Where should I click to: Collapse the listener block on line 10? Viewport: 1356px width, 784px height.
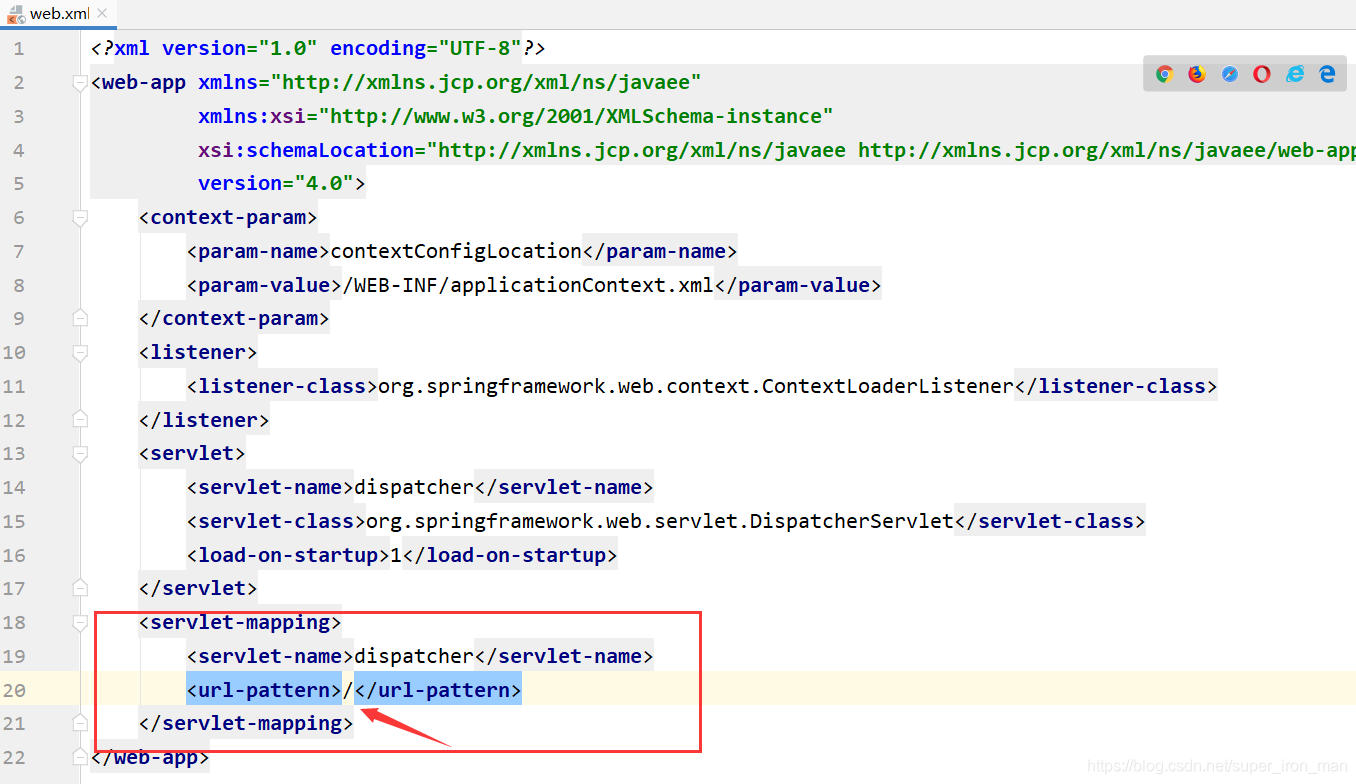[x=80, y=352]
